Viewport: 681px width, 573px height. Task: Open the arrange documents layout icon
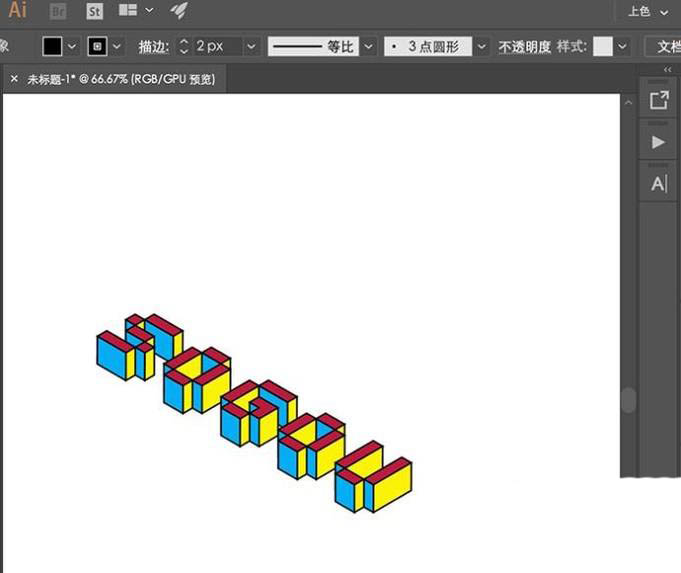[x=128, y=11]
